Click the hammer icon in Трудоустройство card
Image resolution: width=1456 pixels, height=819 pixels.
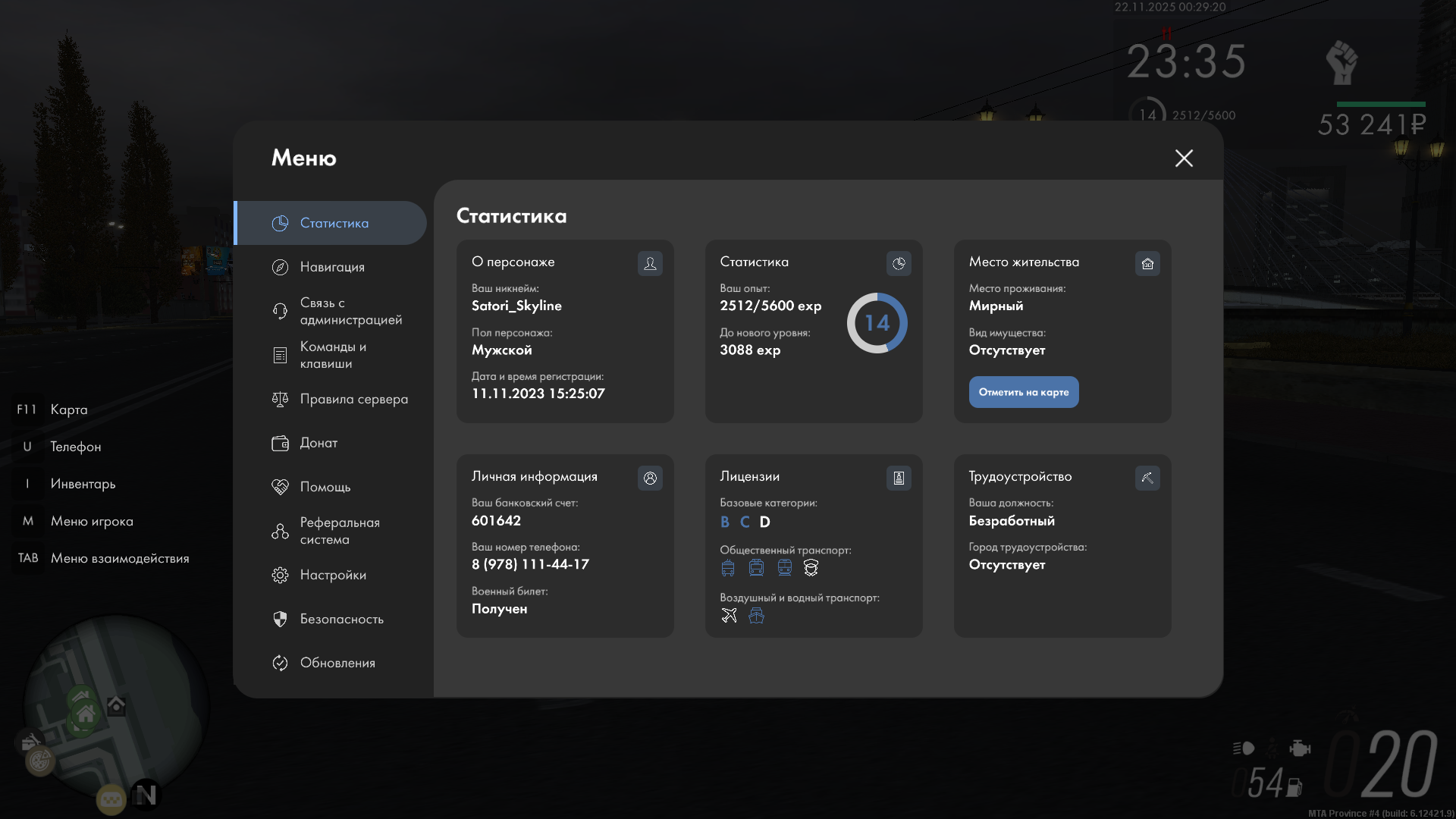(1147, 478)
